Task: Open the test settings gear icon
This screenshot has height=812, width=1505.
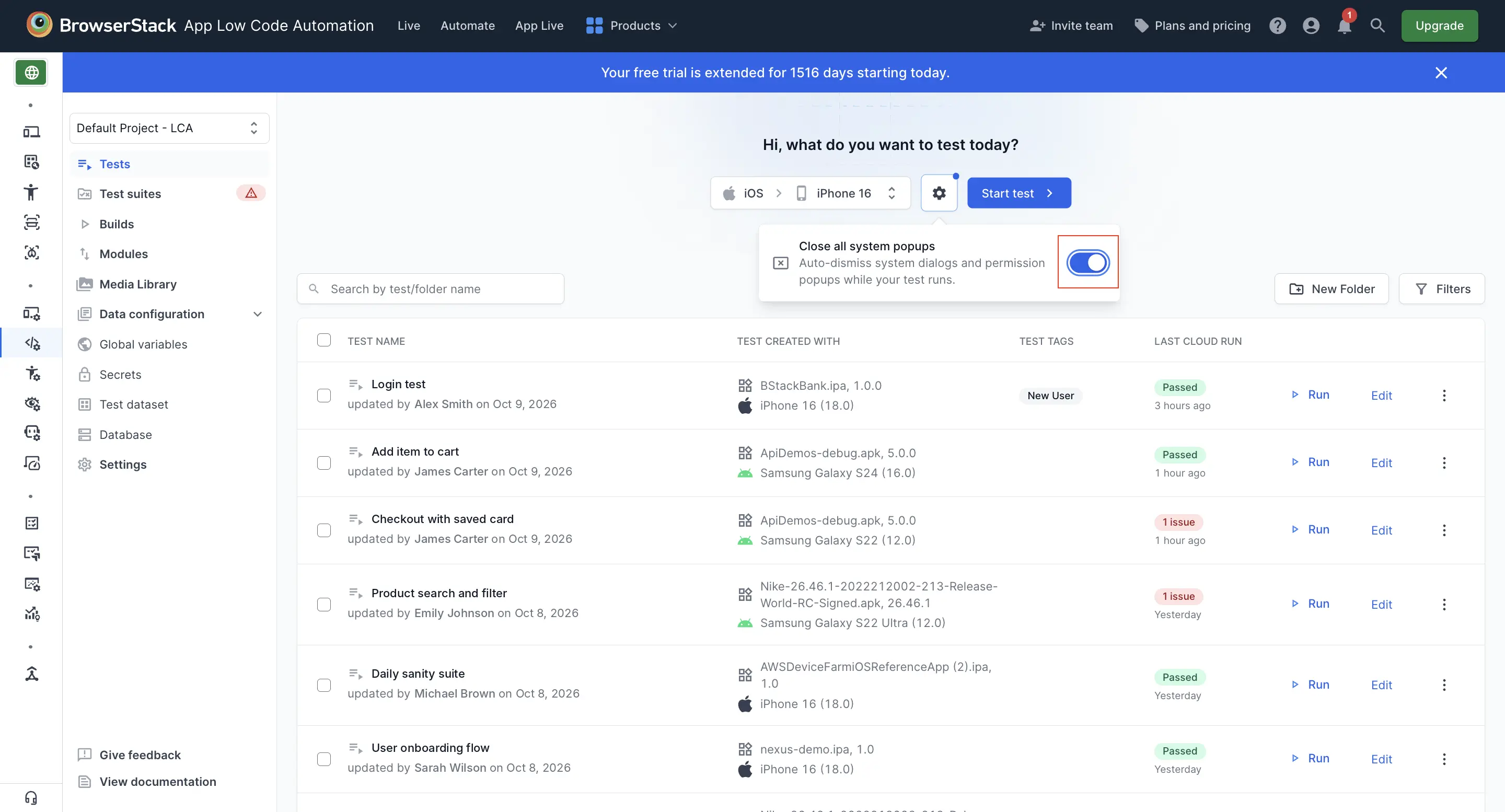Action: pos(939,193)
